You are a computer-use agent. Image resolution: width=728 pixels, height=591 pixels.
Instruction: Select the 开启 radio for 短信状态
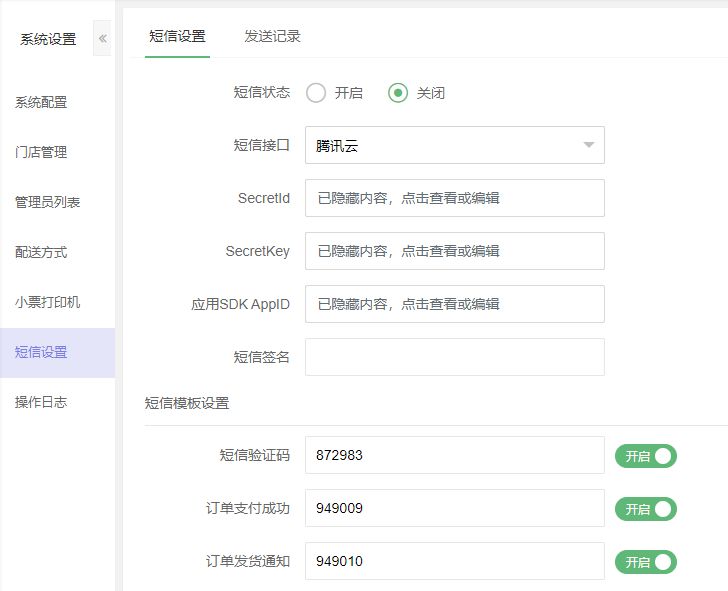(x=316, y=93)
